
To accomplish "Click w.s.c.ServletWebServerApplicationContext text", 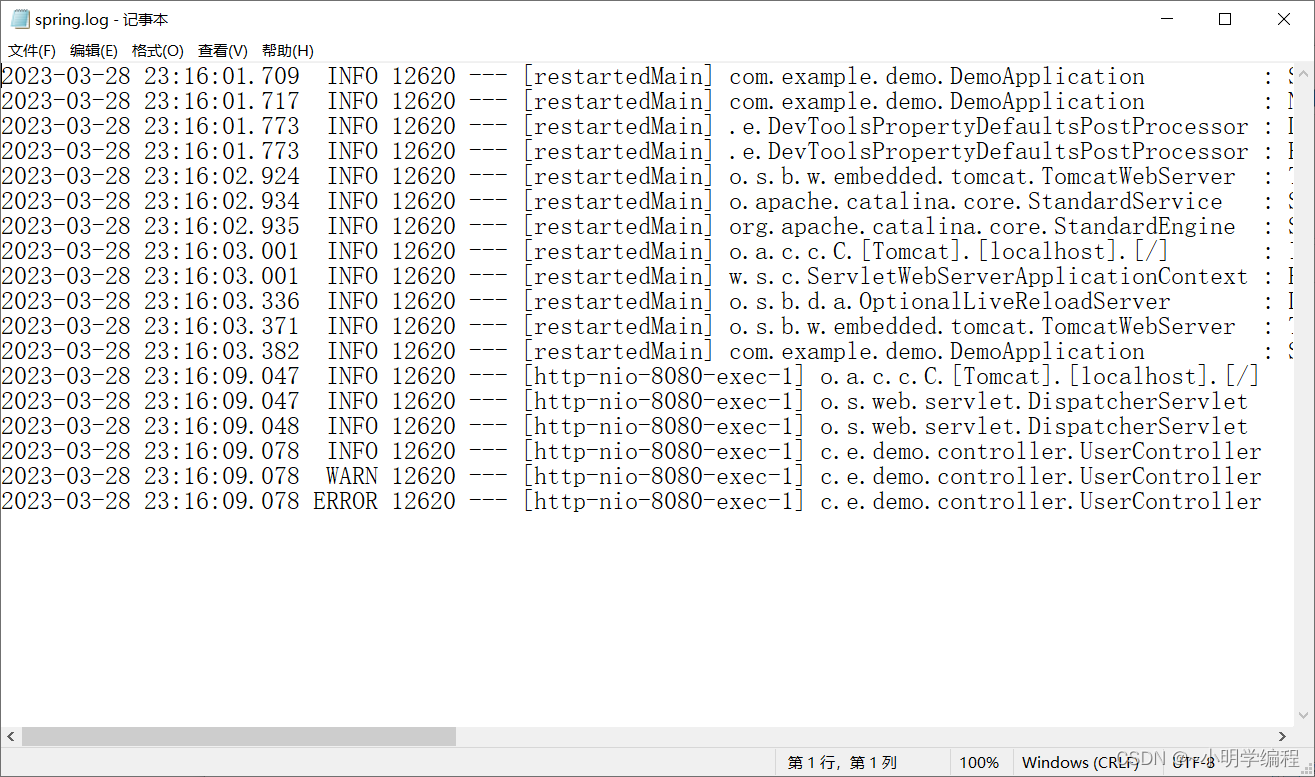I will (988, 277).
